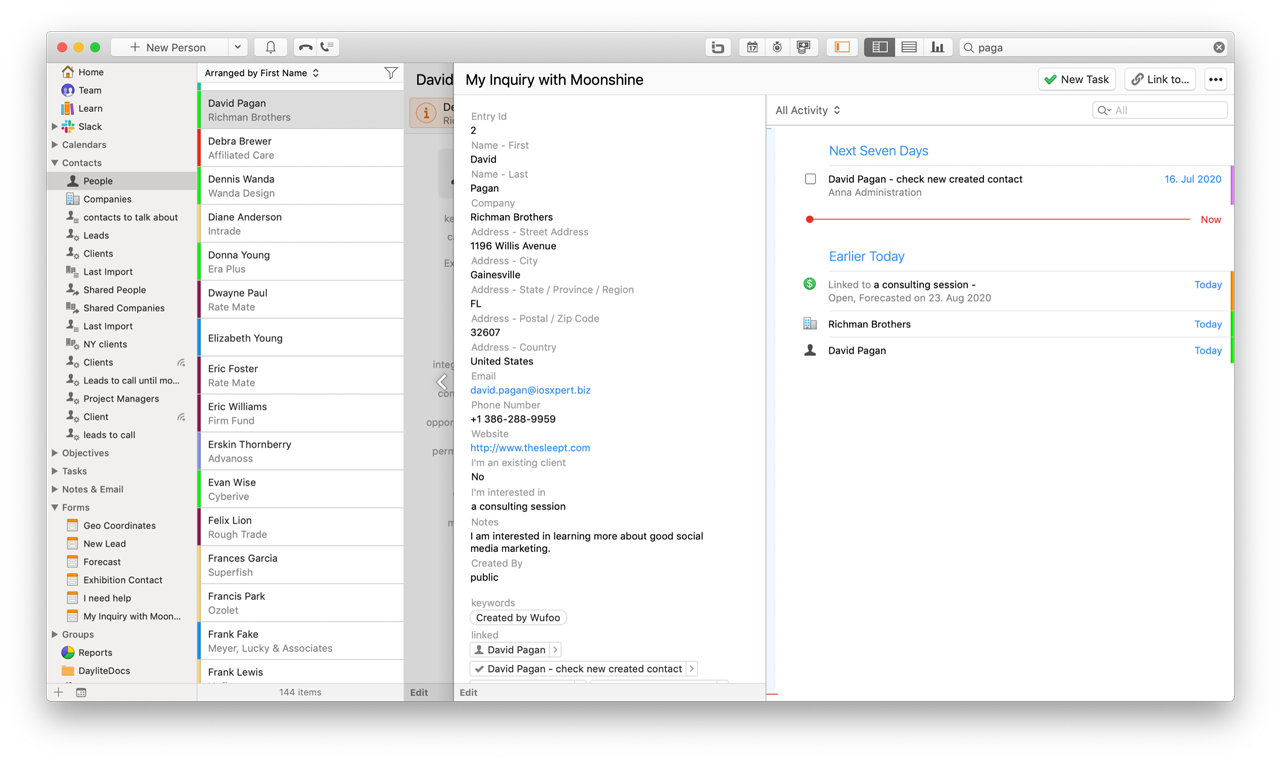Image resolution: width=1280 pixels, height=762 pixels.
Task: Click the phone call log icon
Action: click(x=327, y=47)
